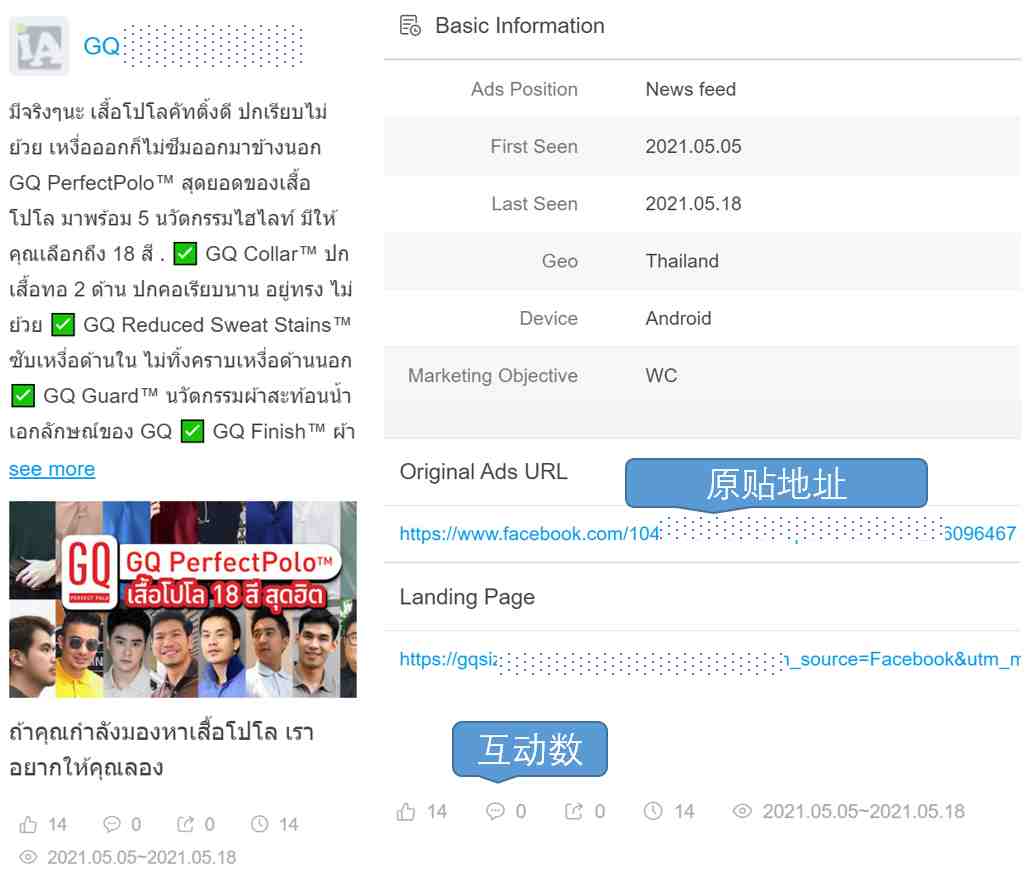Viewport: 1029px width, 878px height.
Task: Click the Basic Information document icon
Action: coord(410,26)
